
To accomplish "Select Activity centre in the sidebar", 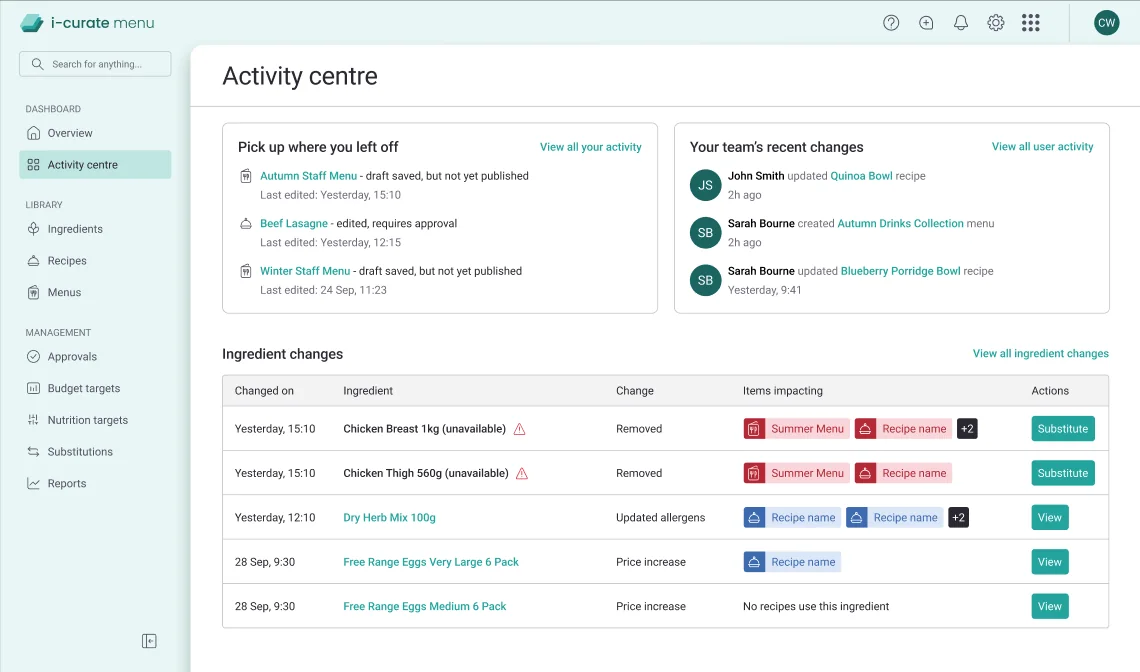I will (x=95, y=164).
